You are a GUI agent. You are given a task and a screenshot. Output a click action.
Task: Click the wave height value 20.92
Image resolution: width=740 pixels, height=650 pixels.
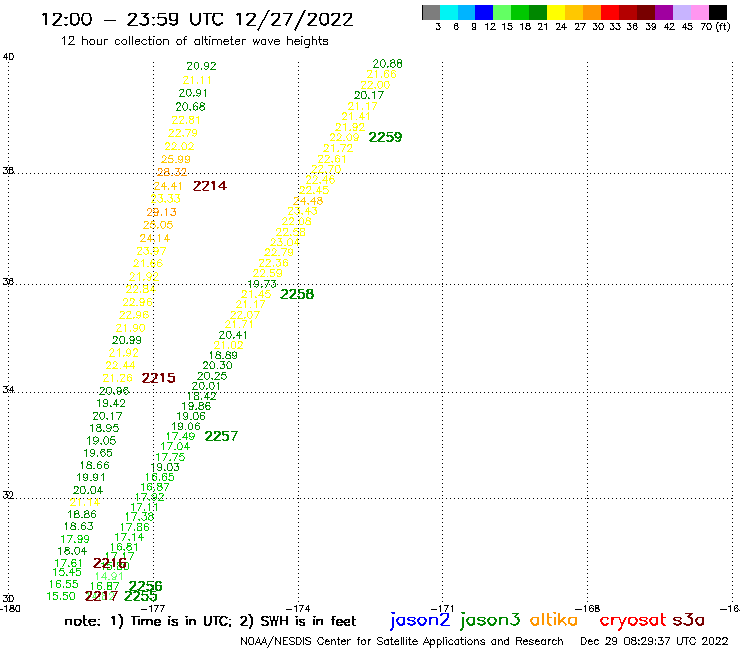coord(202,66)
